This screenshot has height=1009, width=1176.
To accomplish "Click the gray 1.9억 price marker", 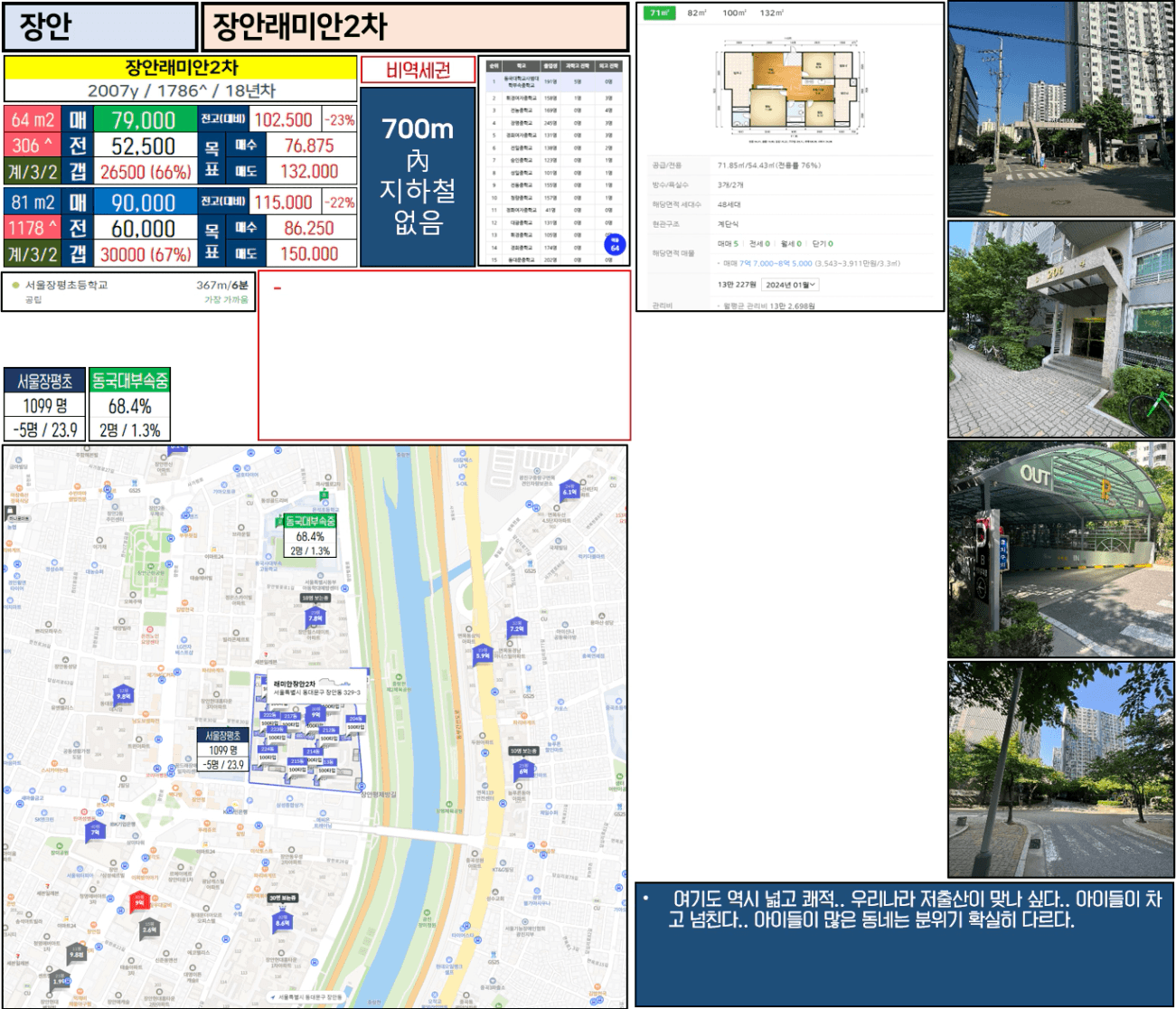I will tap(59, 979).
